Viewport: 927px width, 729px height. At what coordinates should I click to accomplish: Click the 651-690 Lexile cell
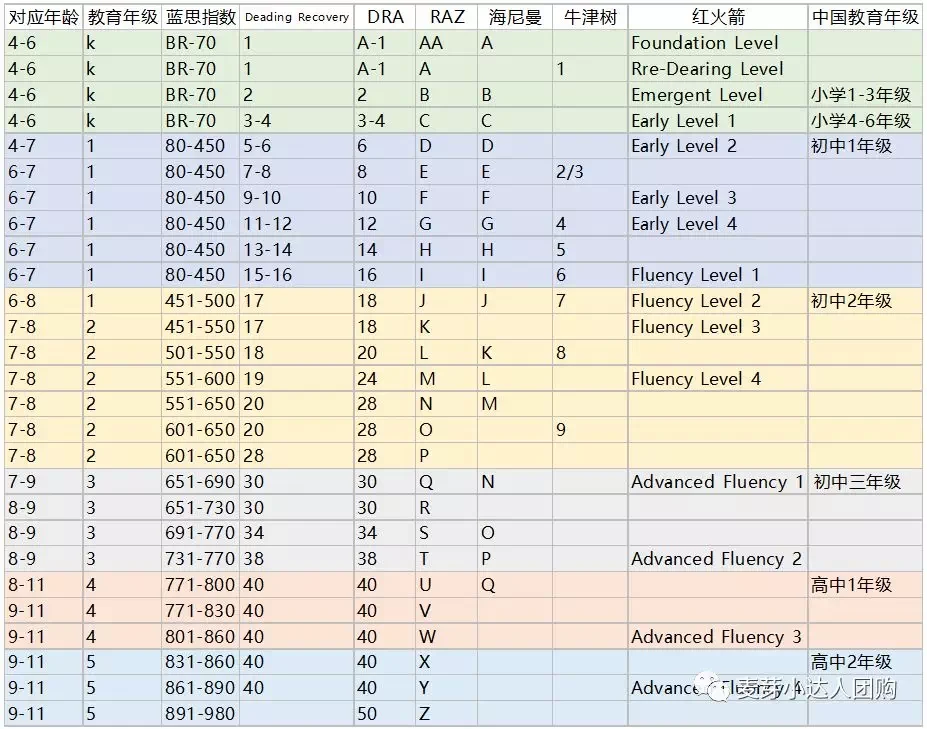(x=200, y=482)
